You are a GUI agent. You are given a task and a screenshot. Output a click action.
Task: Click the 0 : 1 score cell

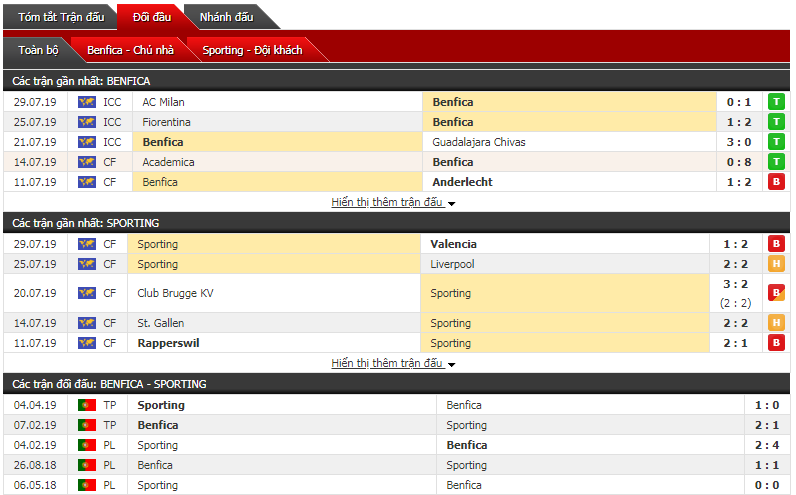coord(739,102)
